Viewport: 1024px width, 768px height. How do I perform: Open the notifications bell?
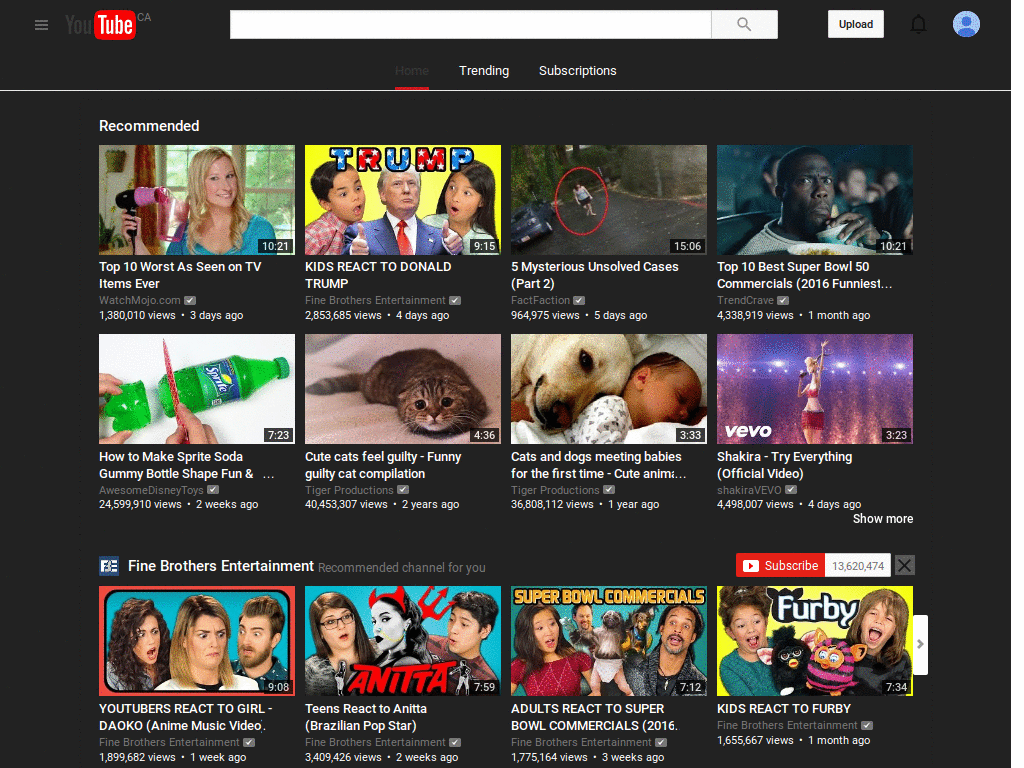(918, 24)
